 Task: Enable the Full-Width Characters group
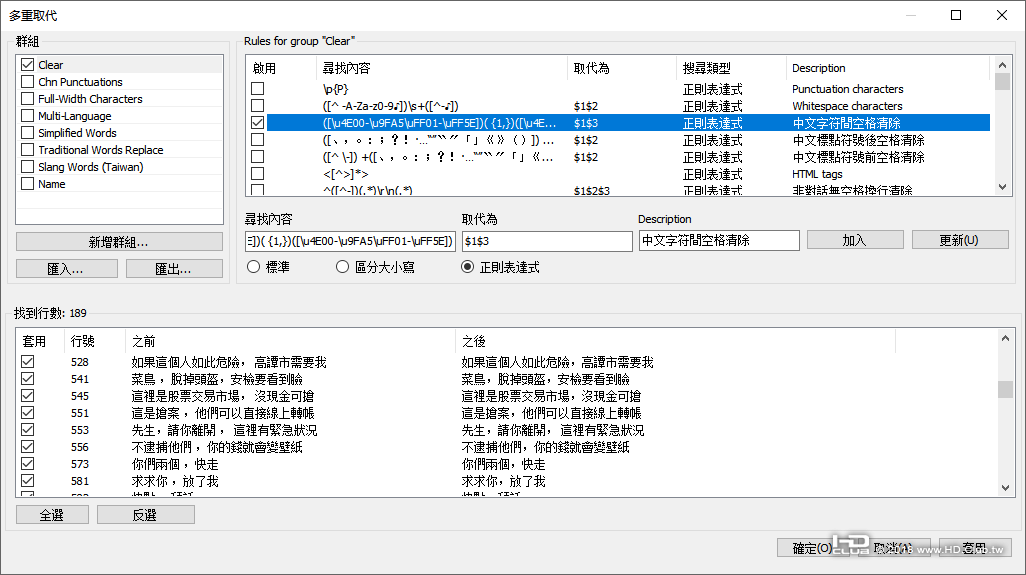pos(27,99)
